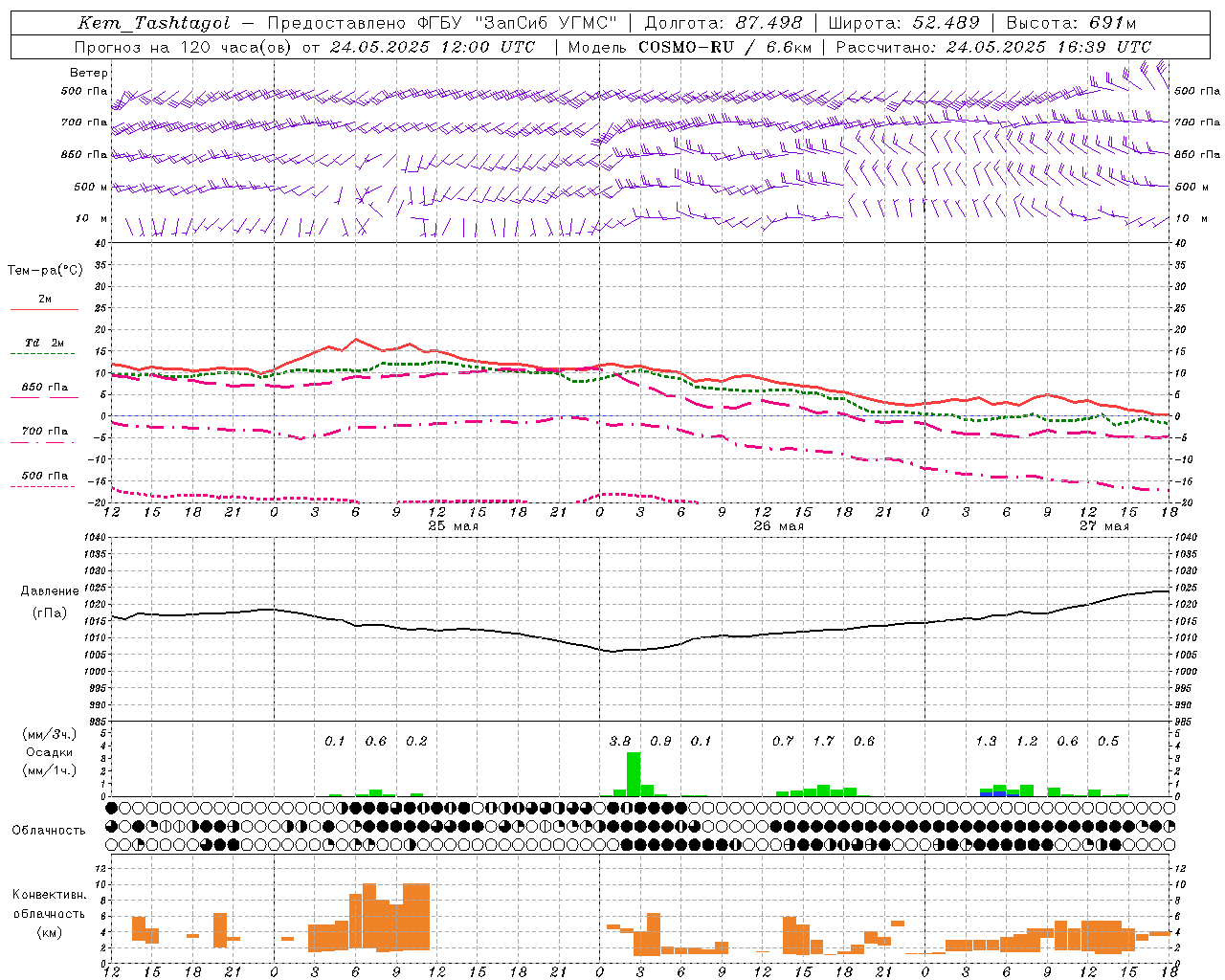Image resolution: width=1225 pixels, height=980 pixels.
Task: Click the 'Осадки' precipitation label
Action: tap(49, 752)
